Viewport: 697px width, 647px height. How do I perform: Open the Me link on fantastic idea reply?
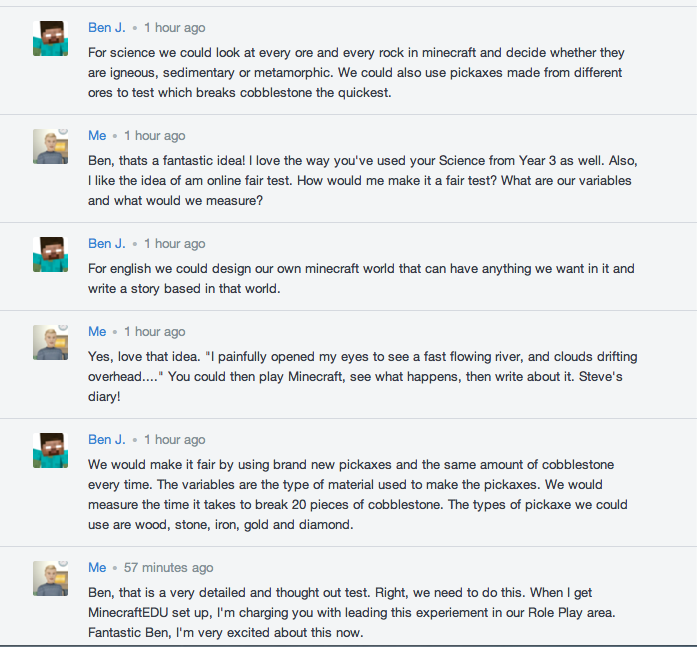click(x=97, y=136)
